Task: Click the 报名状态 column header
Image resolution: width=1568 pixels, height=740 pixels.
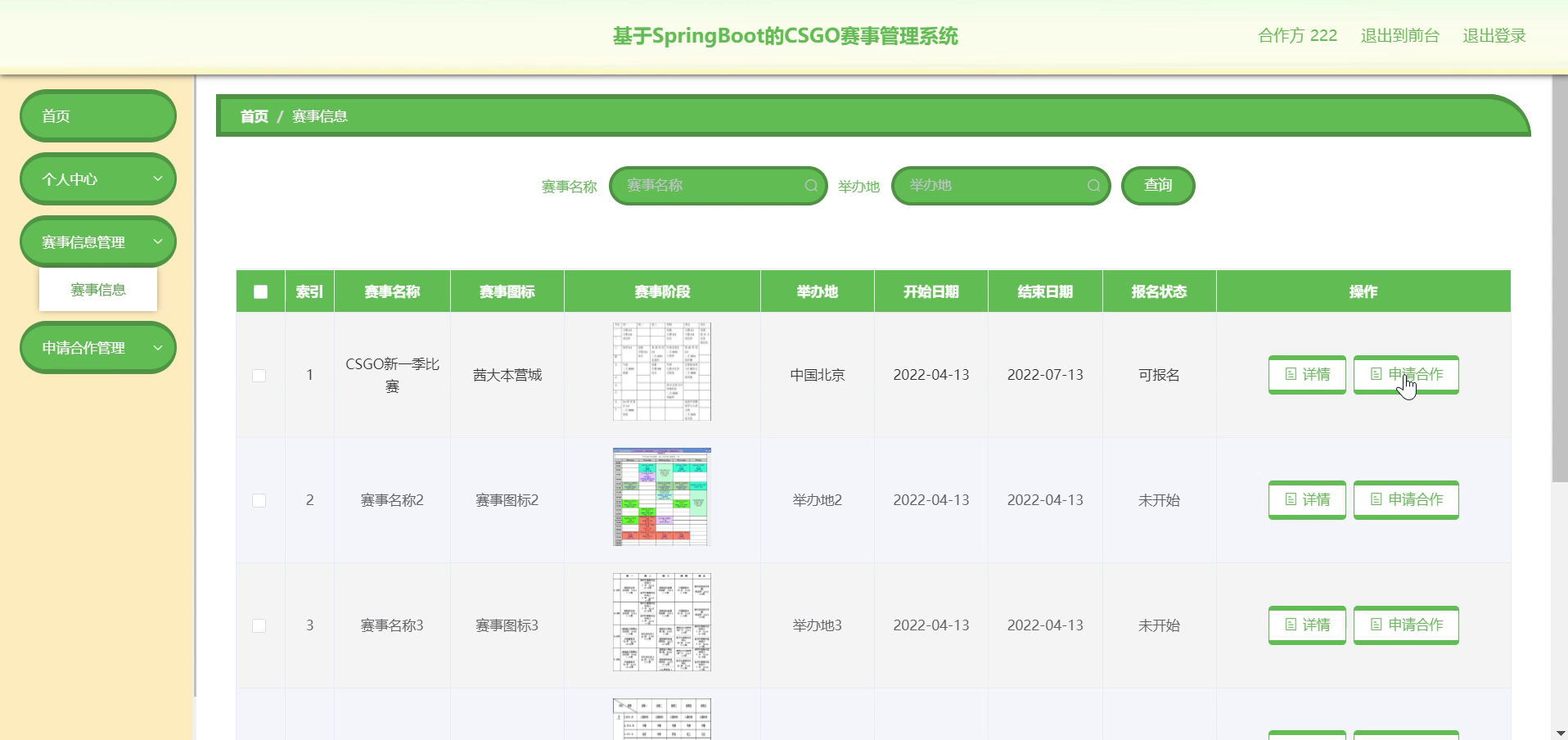Action: [1159, 291]
